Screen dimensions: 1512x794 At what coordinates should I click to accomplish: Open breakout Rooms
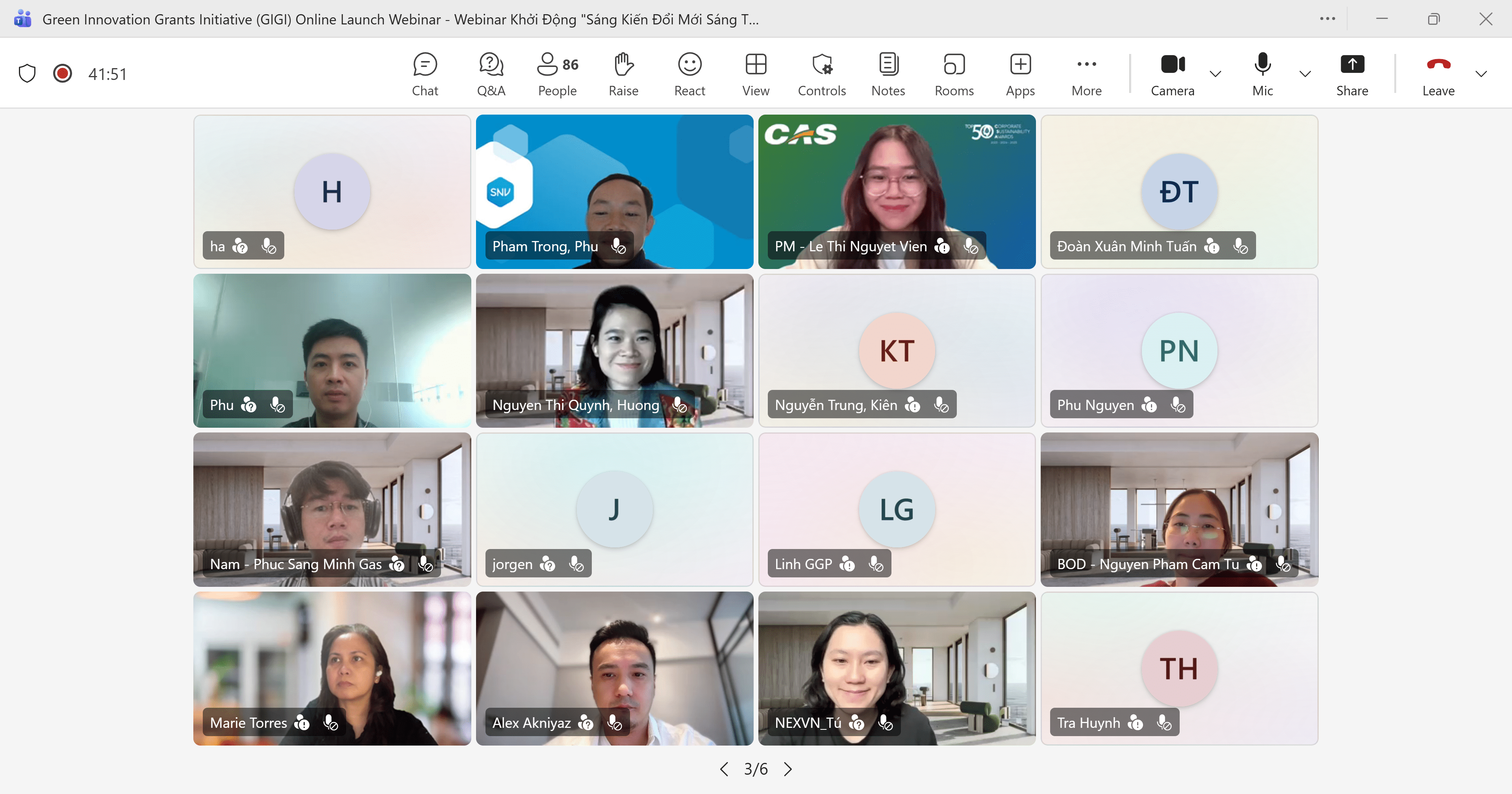click(954, 74)
